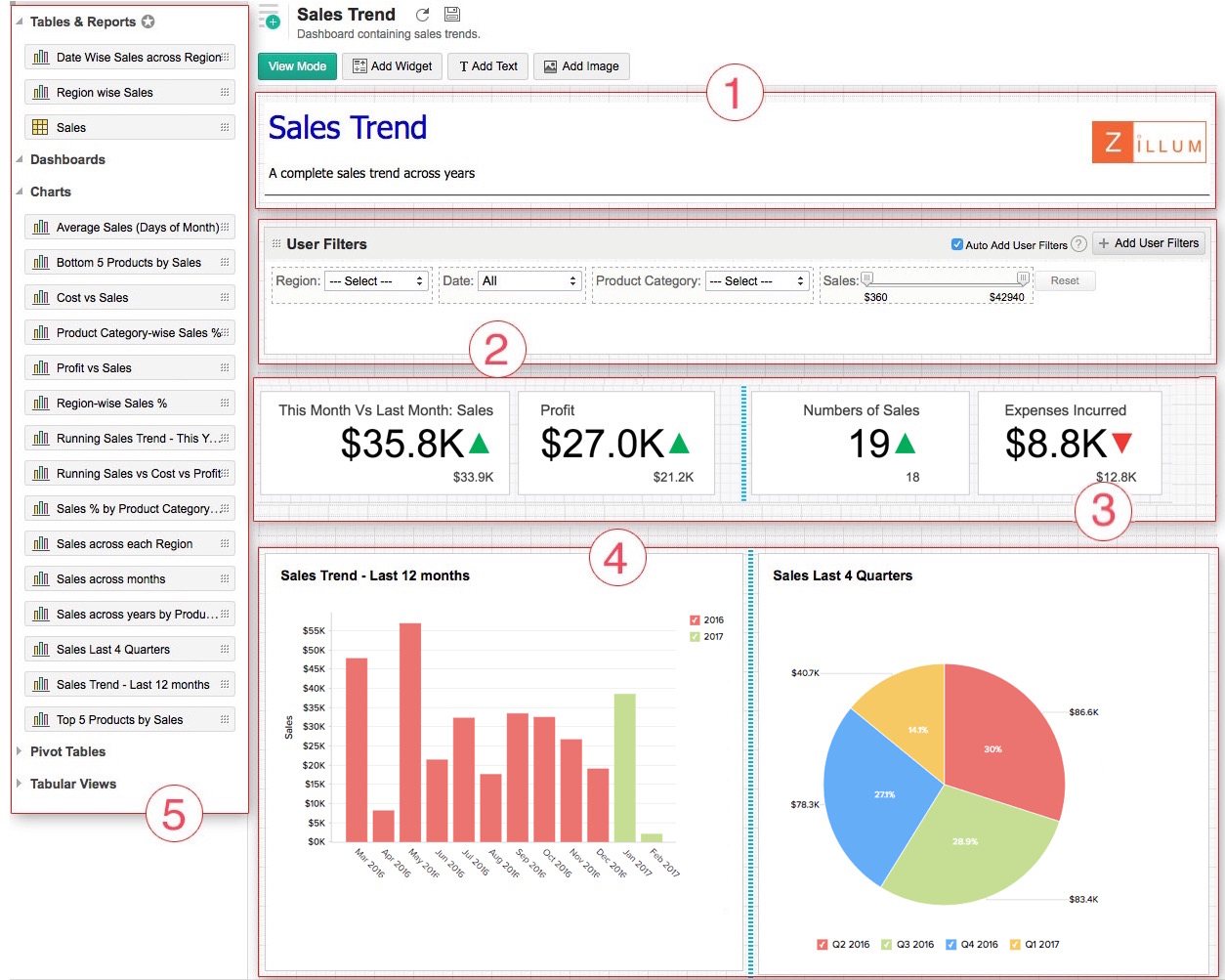1225x980 pixels.
Task: Click the refresh icon beside Sales Trend title
Action: click(422, 15)
